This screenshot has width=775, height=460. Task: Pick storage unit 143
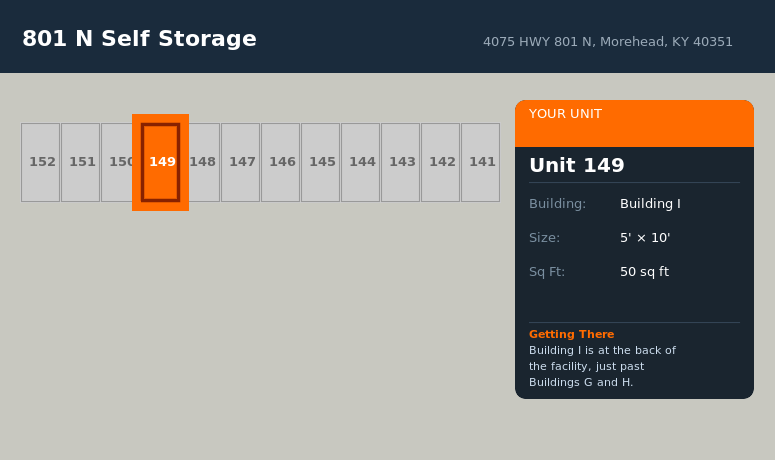click(x=401, y=162)
